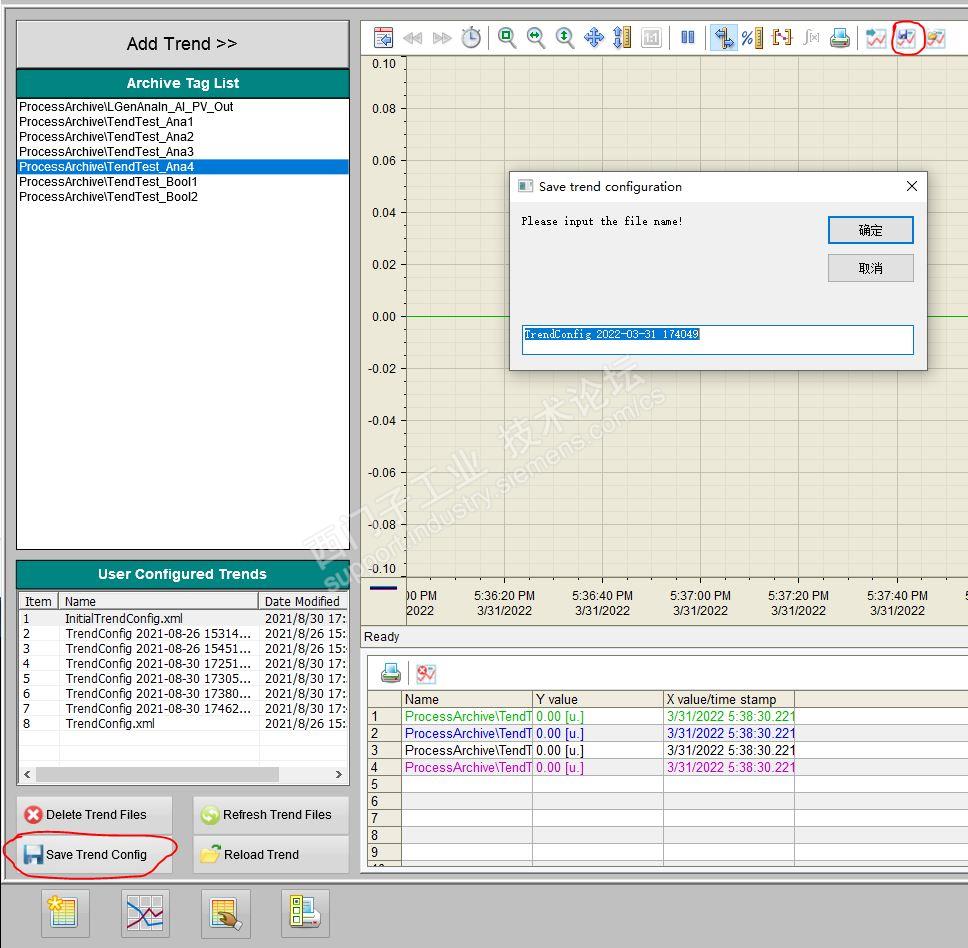Confirm file name with 确定 button
The image size is (968, 948).
870,230
